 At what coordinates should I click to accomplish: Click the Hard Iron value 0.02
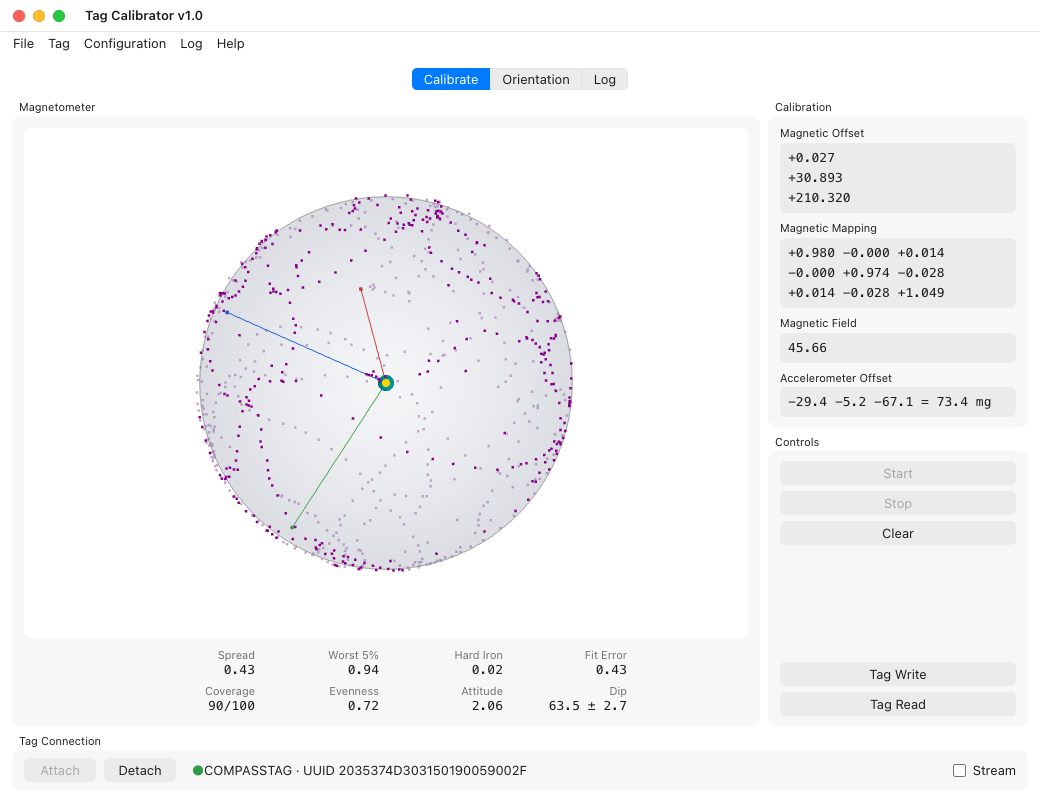click(487, 670)
